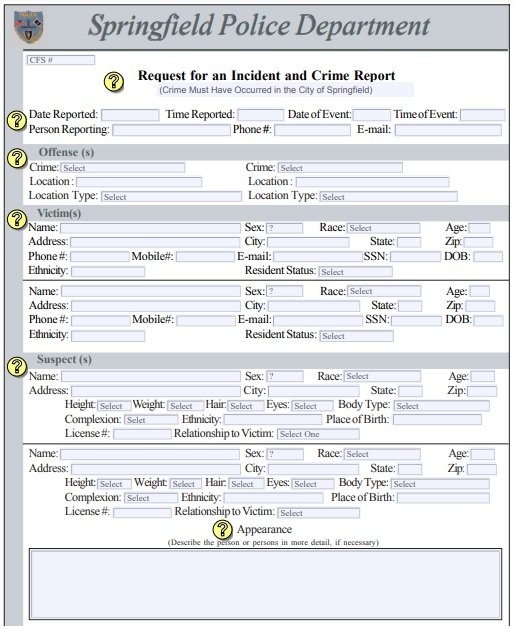Image resolution: width=515 pixels, height=629 pixels.
Task: Click the Person Reporting text field
Action: click(x=171, y=130)
